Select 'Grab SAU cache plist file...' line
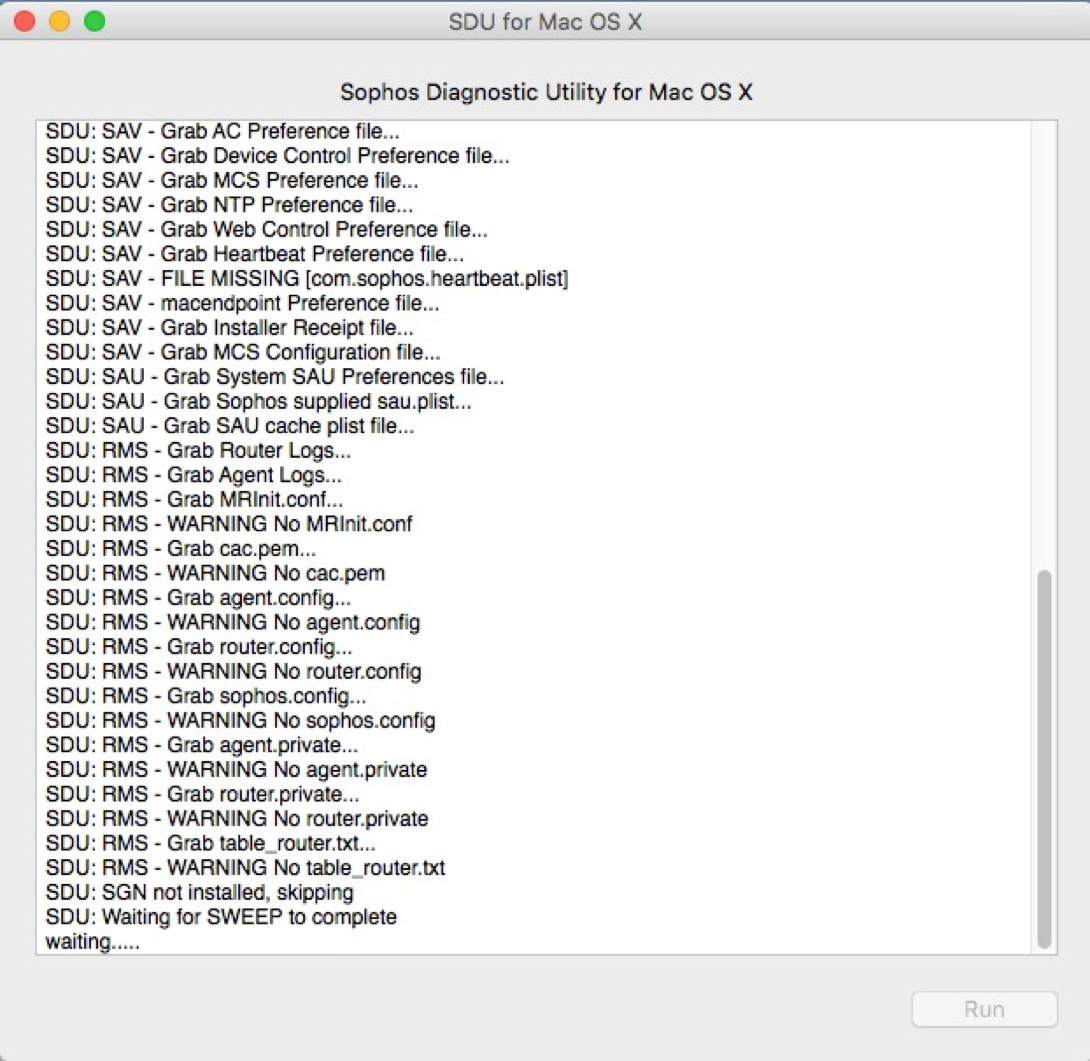The width and height of the screenshot is (1090, 1061). (229, 426)
